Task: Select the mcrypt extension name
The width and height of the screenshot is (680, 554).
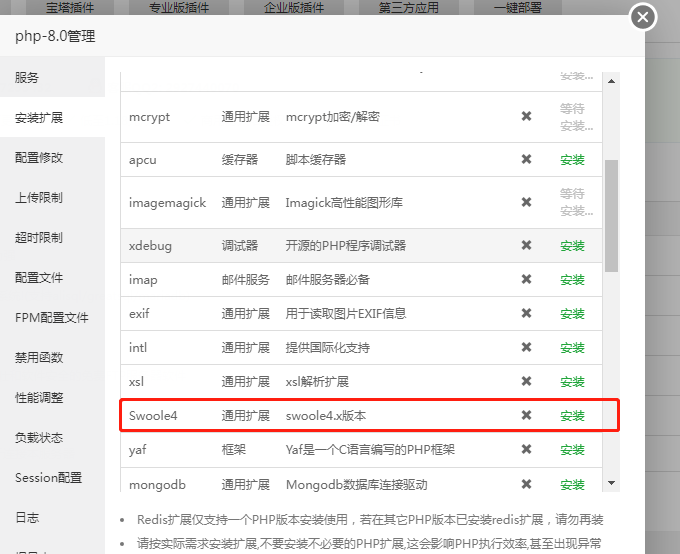Action: (x=149, y=117)
